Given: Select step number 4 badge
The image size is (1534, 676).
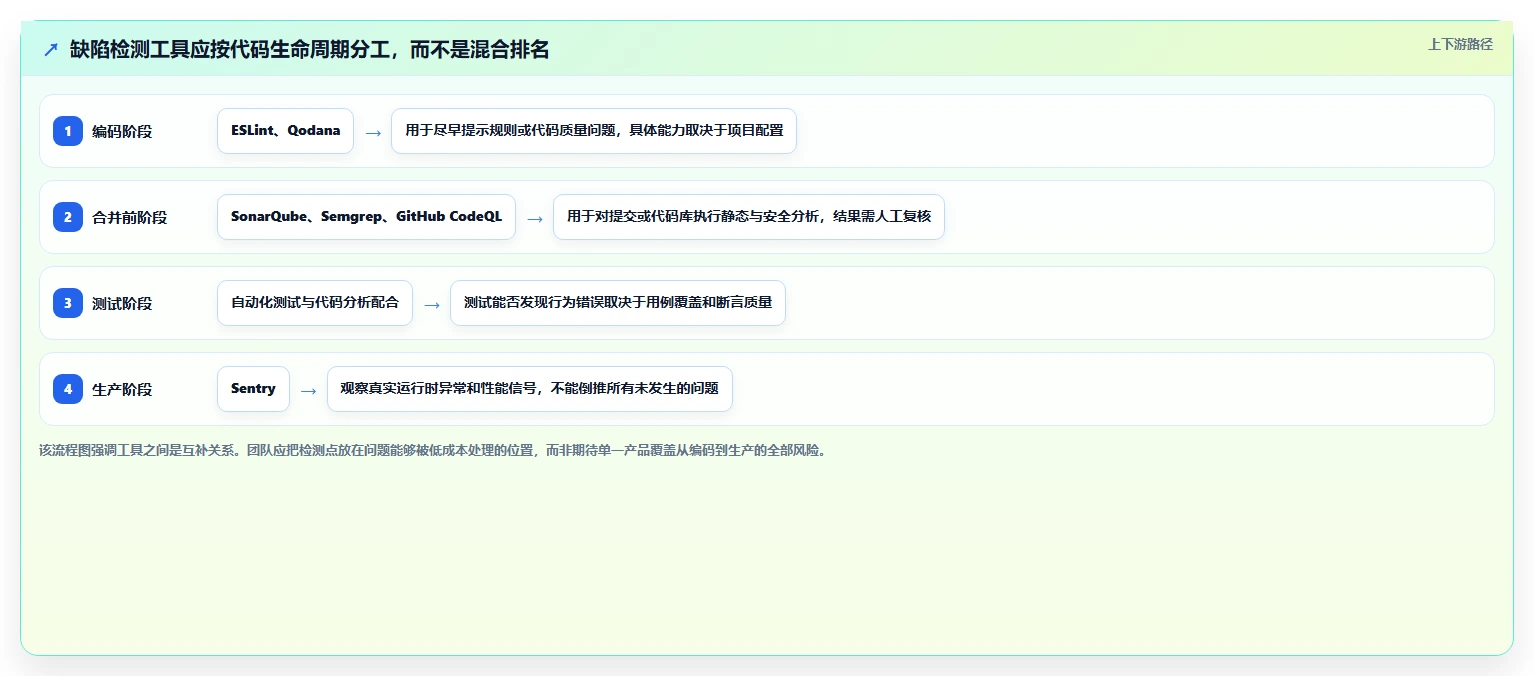Looking at the screenshot, I should (x=68, y=389).
